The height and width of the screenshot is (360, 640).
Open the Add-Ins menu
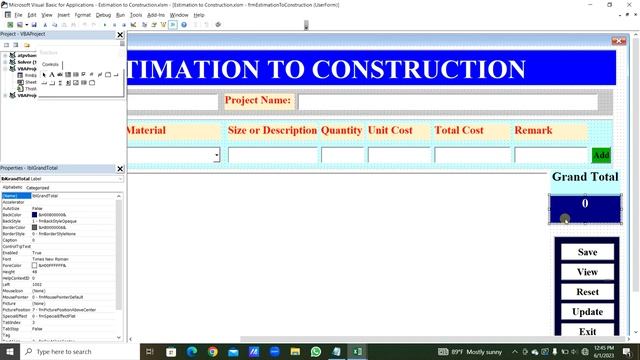pos(156,15)
